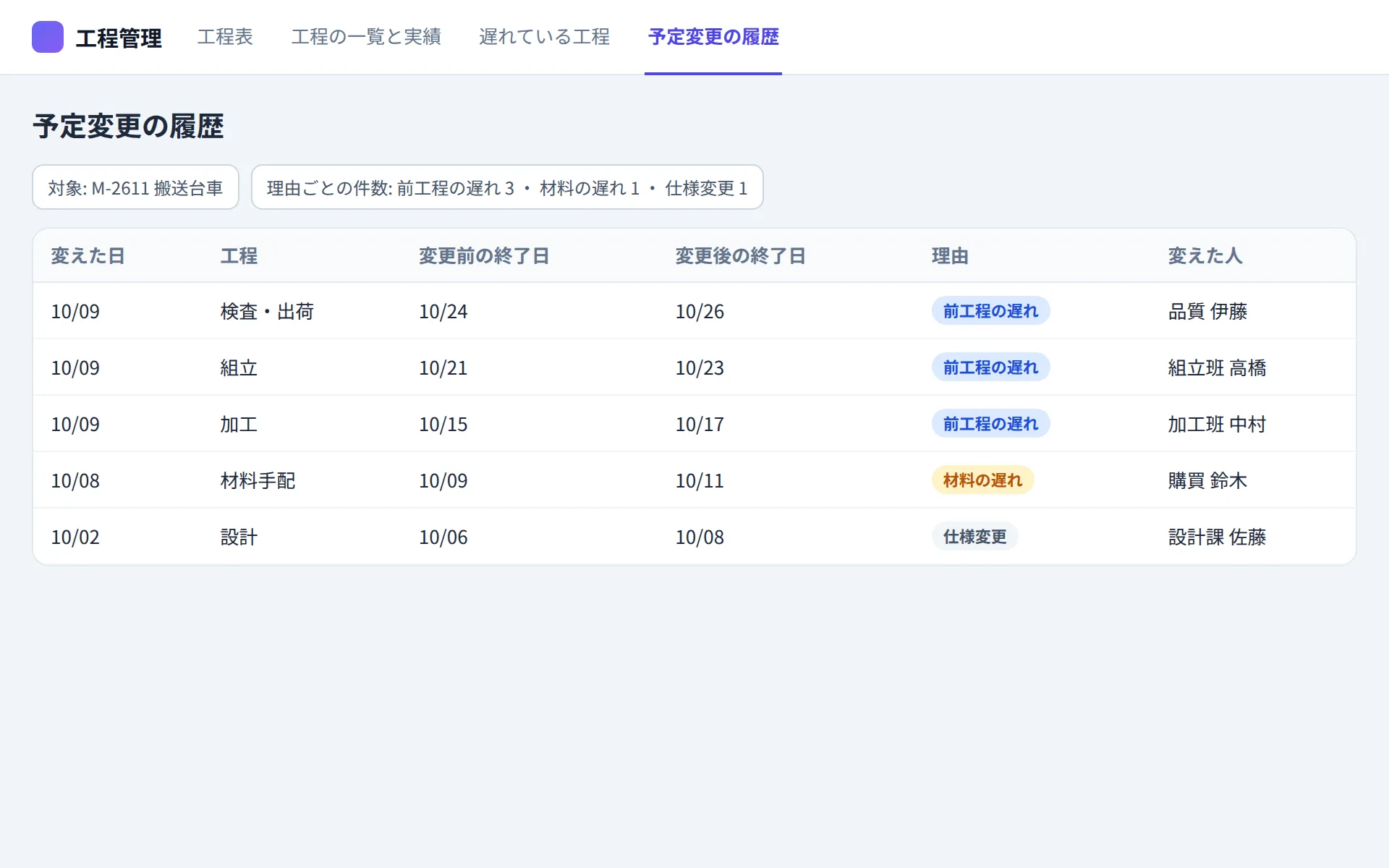
Task: Click the name 品質 伊藤
Action: [1207, 312]
